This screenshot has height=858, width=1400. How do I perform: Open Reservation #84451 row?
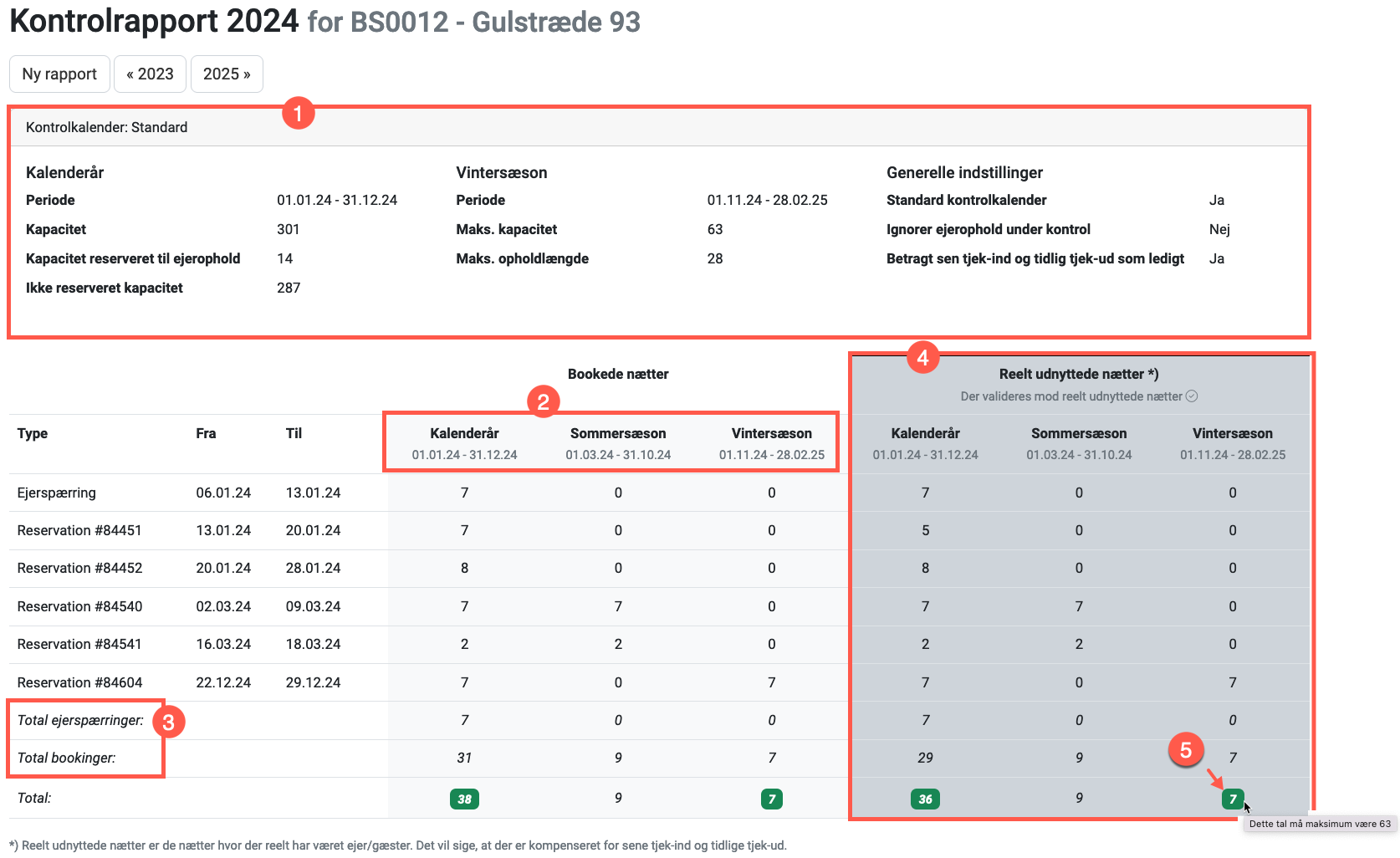point(79,530)
